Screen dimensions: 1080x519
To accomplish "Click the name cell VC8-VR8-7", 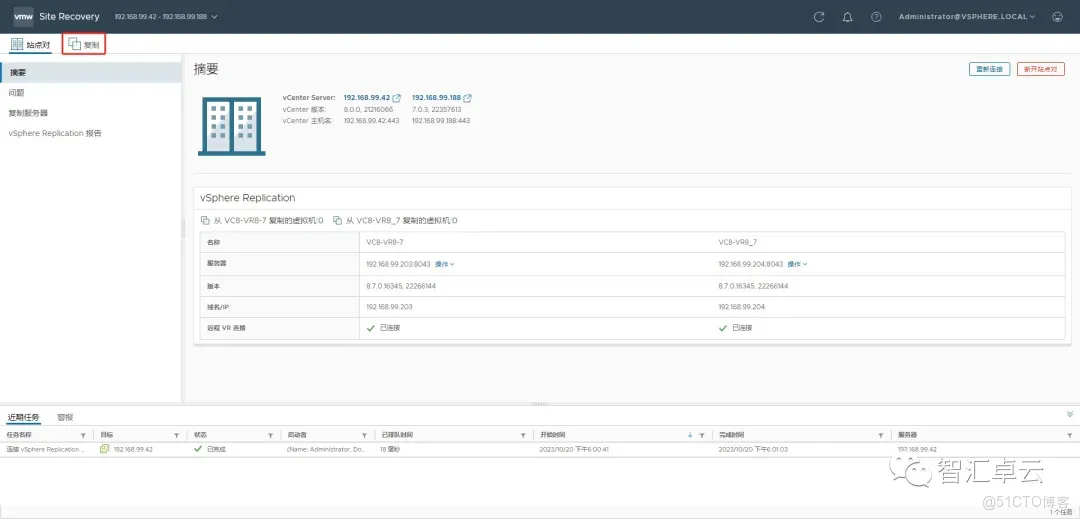I will [384, 242].
